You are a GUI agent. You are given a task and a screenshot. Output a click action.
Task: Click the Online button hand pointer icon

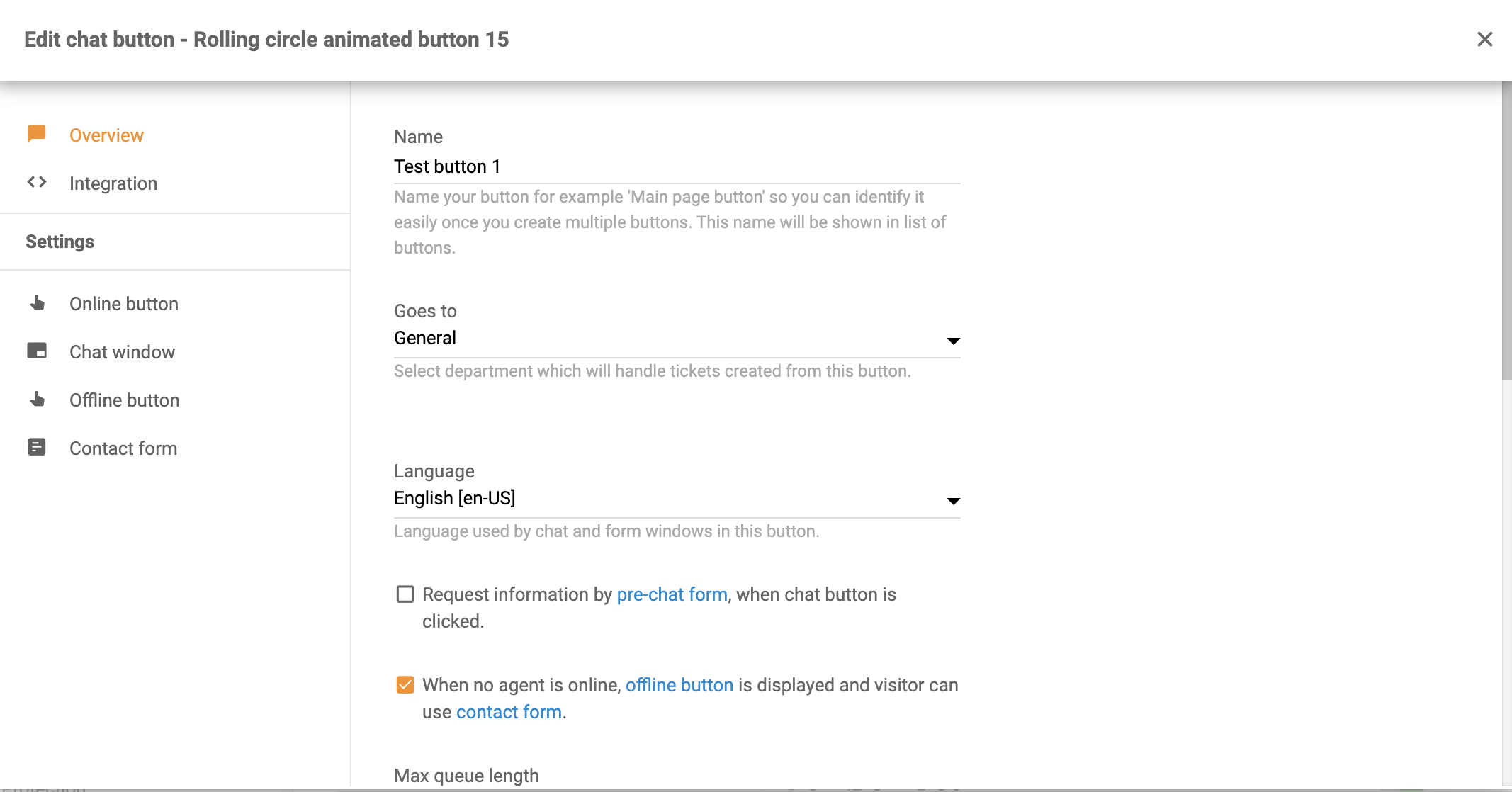pos(37,303)
